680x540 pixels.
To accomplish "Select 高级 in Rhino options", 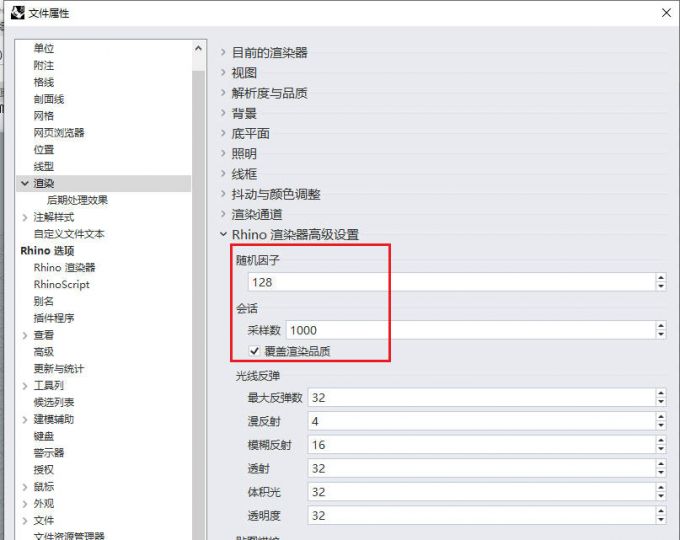I will click(44, 352).
